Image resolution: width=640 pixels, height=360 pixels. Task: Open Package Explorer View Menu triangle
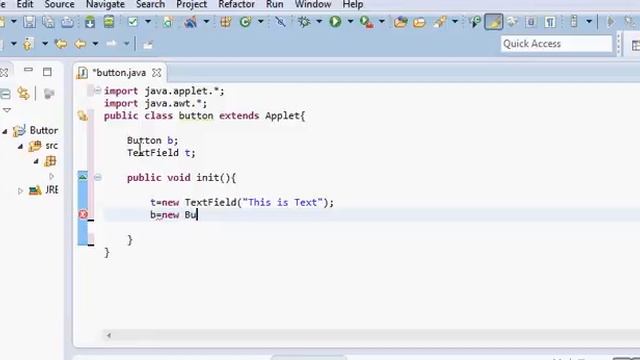7,110
